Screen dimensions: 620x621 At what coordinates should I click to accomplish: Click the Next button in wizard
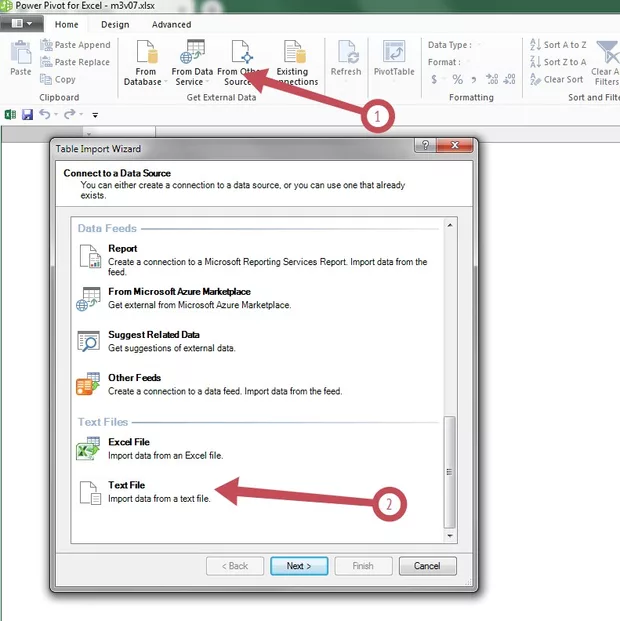pyautogui.click(x=299, y=566)
